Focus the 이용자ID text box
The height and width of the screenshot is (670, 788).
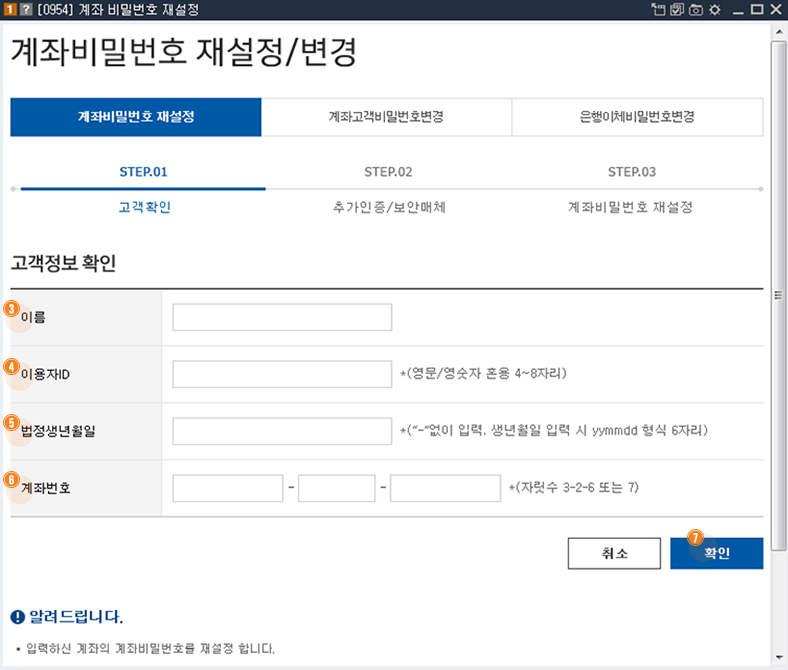coord(282,375)
